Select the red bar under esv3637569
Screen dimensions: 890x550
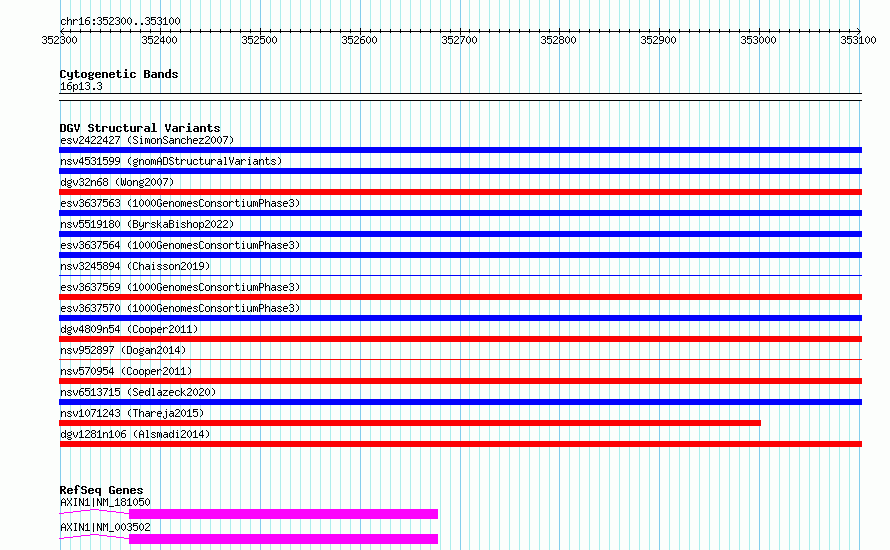pos(460,297)
